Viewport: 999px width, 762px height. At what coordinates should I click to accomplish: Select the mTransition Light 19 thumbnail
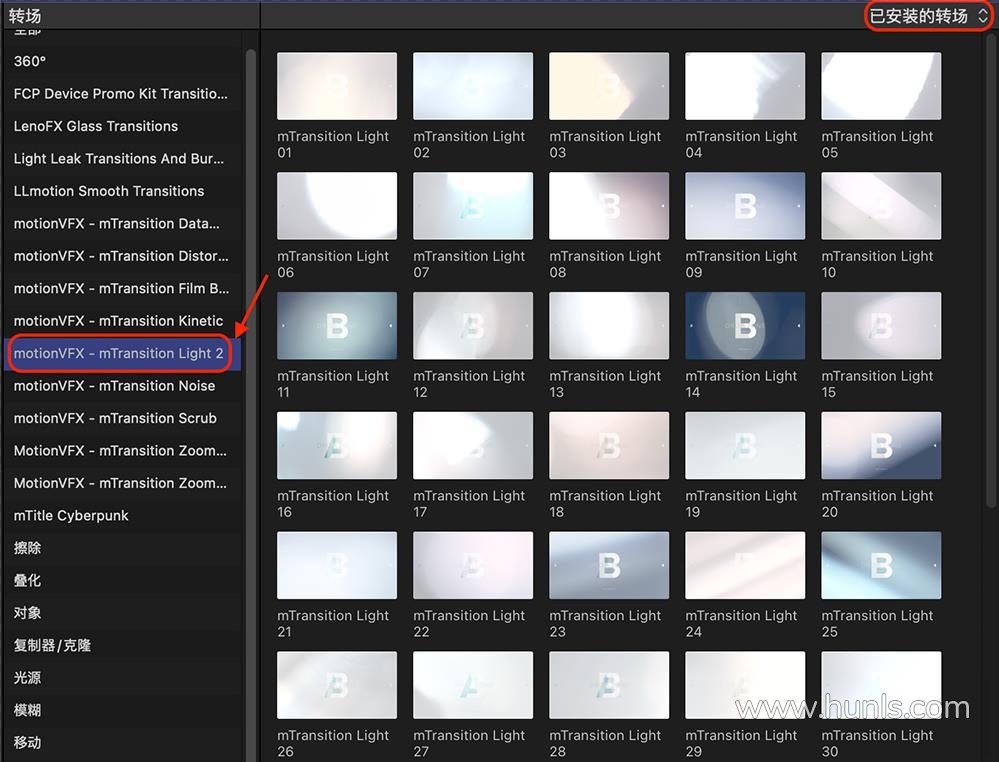(745, 445)
